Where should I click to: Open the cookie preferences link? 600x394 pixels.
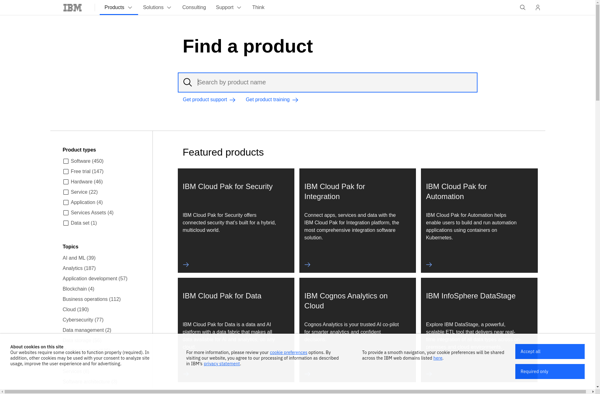[x=289, y=352]
